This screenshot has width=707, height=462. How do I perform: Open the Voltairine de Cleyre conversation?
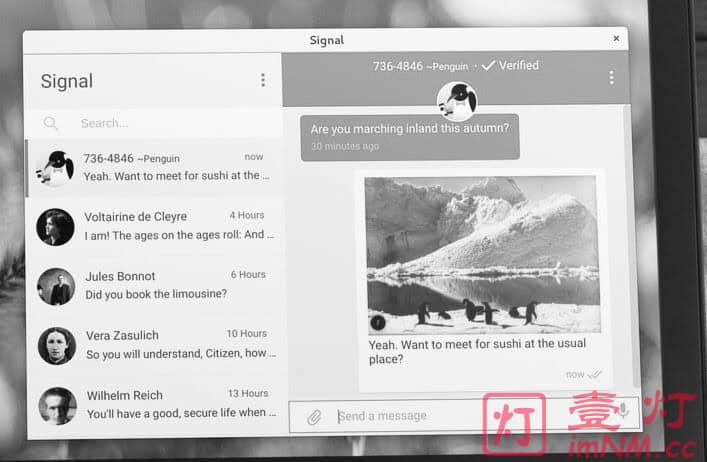[155, 227]
